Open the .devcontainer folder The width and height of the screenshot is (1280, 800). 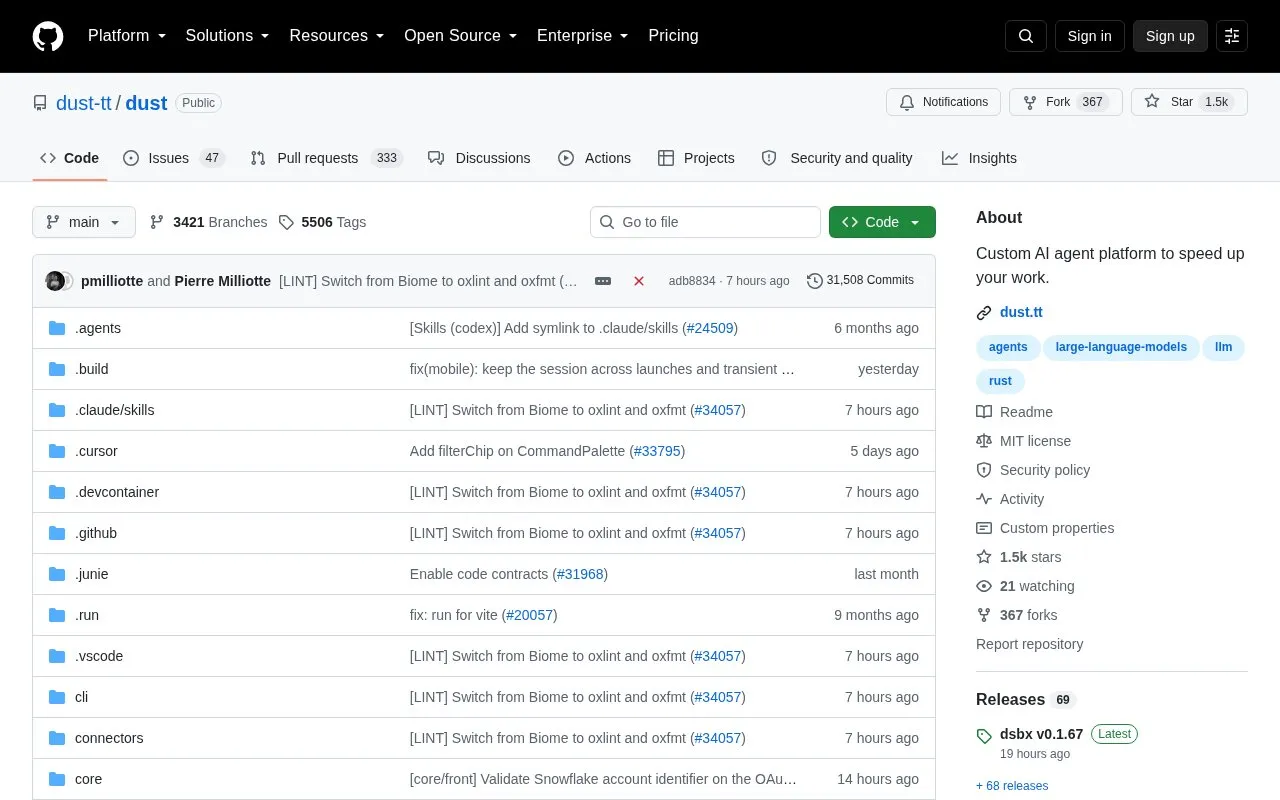pos(117,492)
